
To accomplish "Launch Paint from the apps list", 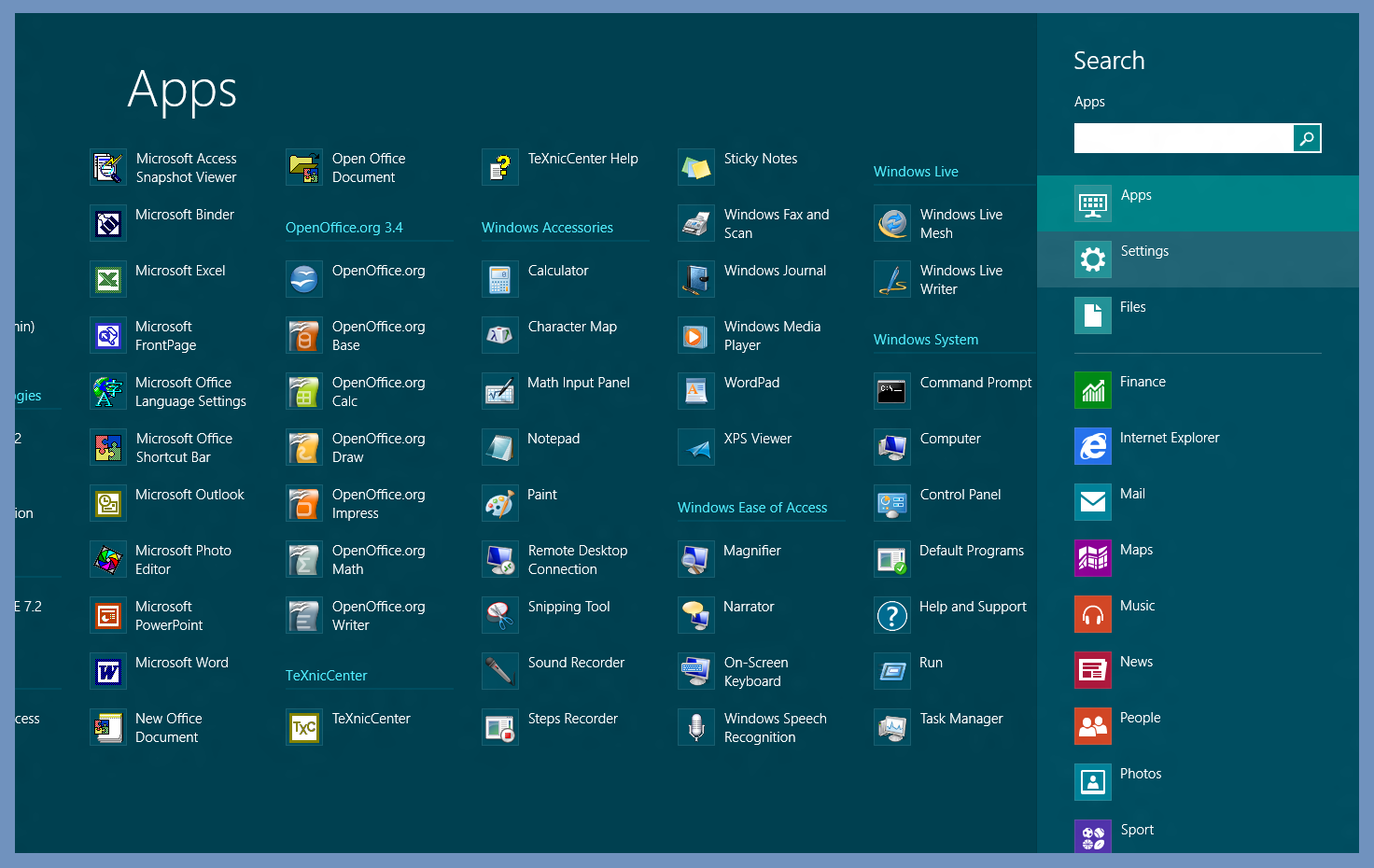I will (x=499, y=504).
